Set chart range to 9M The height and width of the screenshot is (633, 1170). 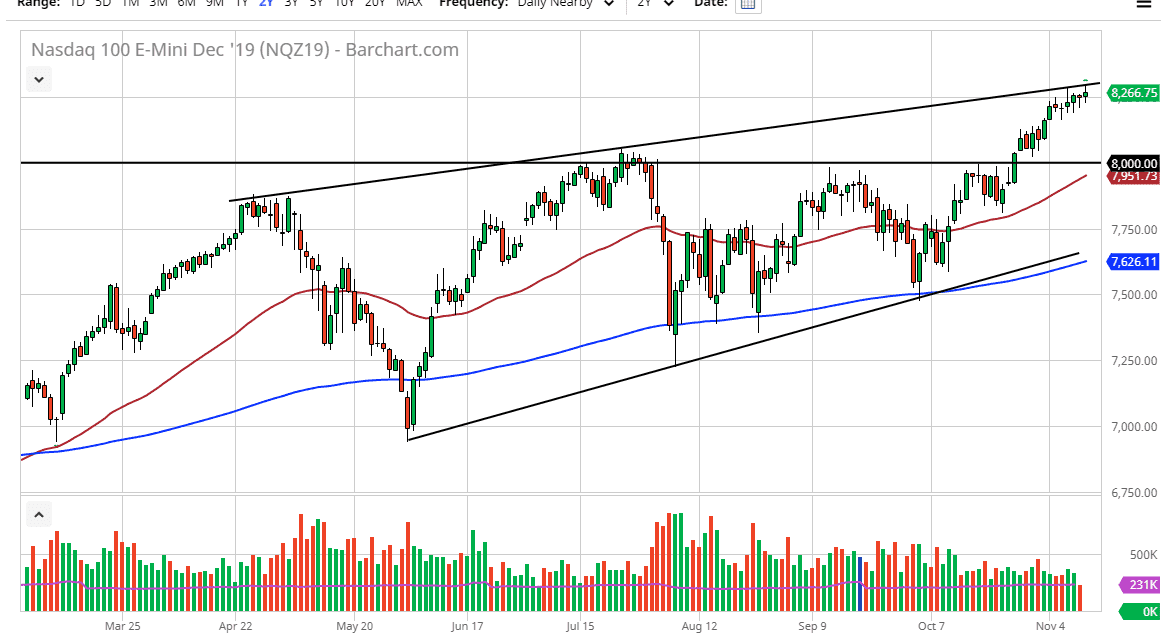tap(214, 4)
